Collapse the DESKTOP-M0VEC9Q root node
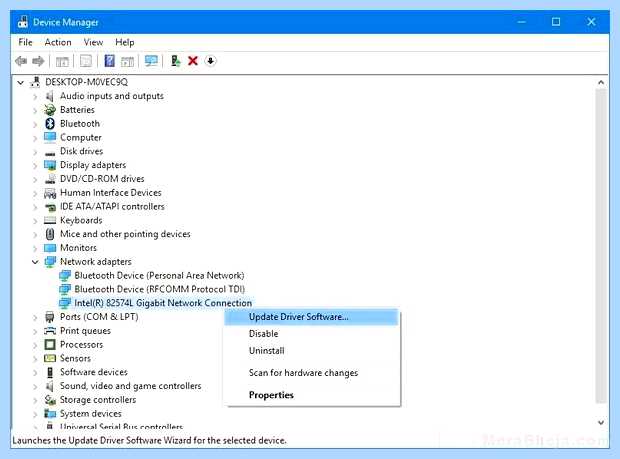 (21, 83)
